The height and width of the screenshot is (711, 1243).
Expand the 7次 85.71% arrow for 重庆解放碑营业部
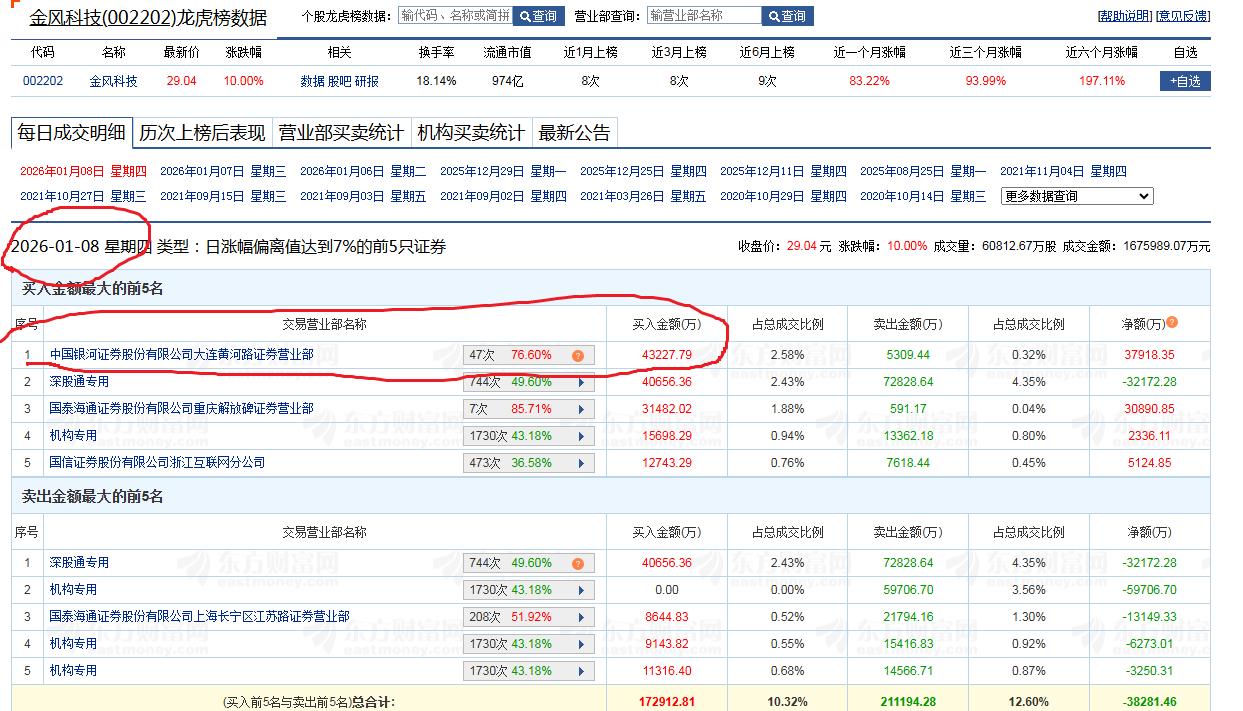click(x=581, y=409)
